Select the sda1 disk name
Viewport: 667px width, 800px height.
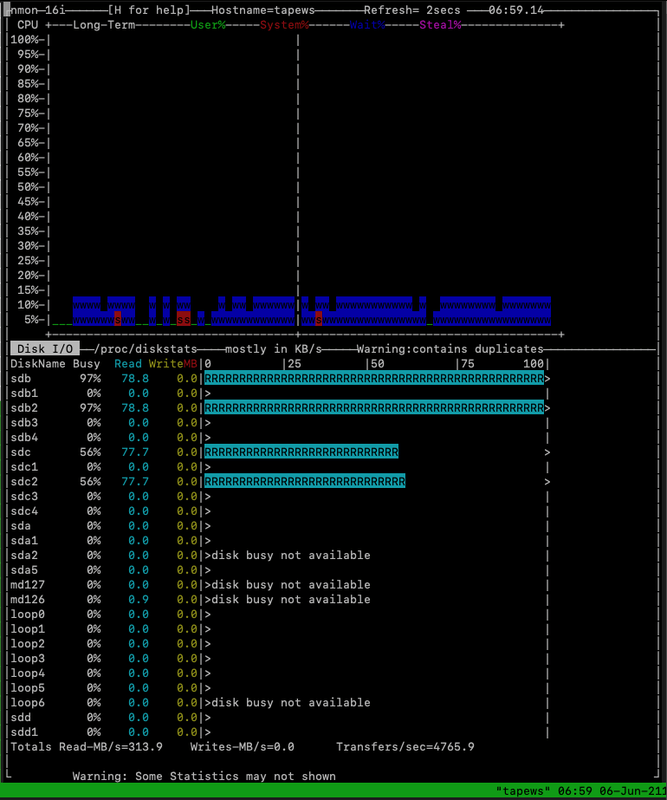pyautogui.click(x=24, y=541)
